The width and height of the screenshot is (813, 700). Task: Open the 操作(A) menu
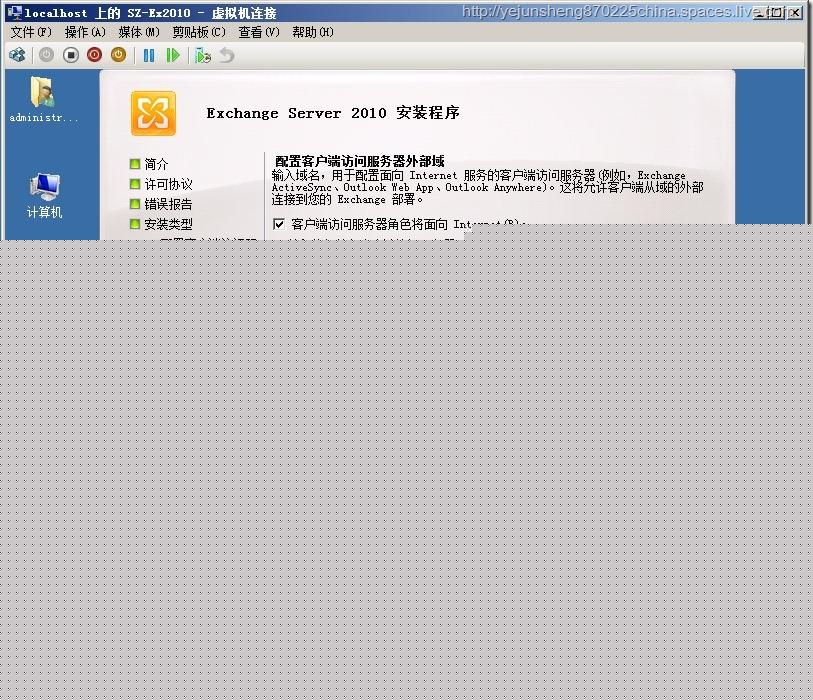coord(86,32)
